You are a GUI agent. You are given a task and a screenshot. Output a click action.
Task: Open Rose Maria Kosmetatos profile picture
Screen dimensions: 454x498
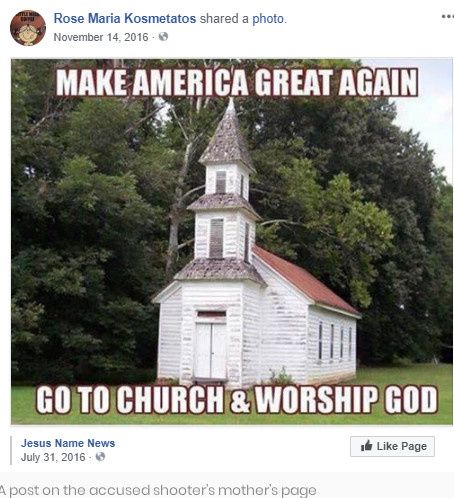point(28,28)
